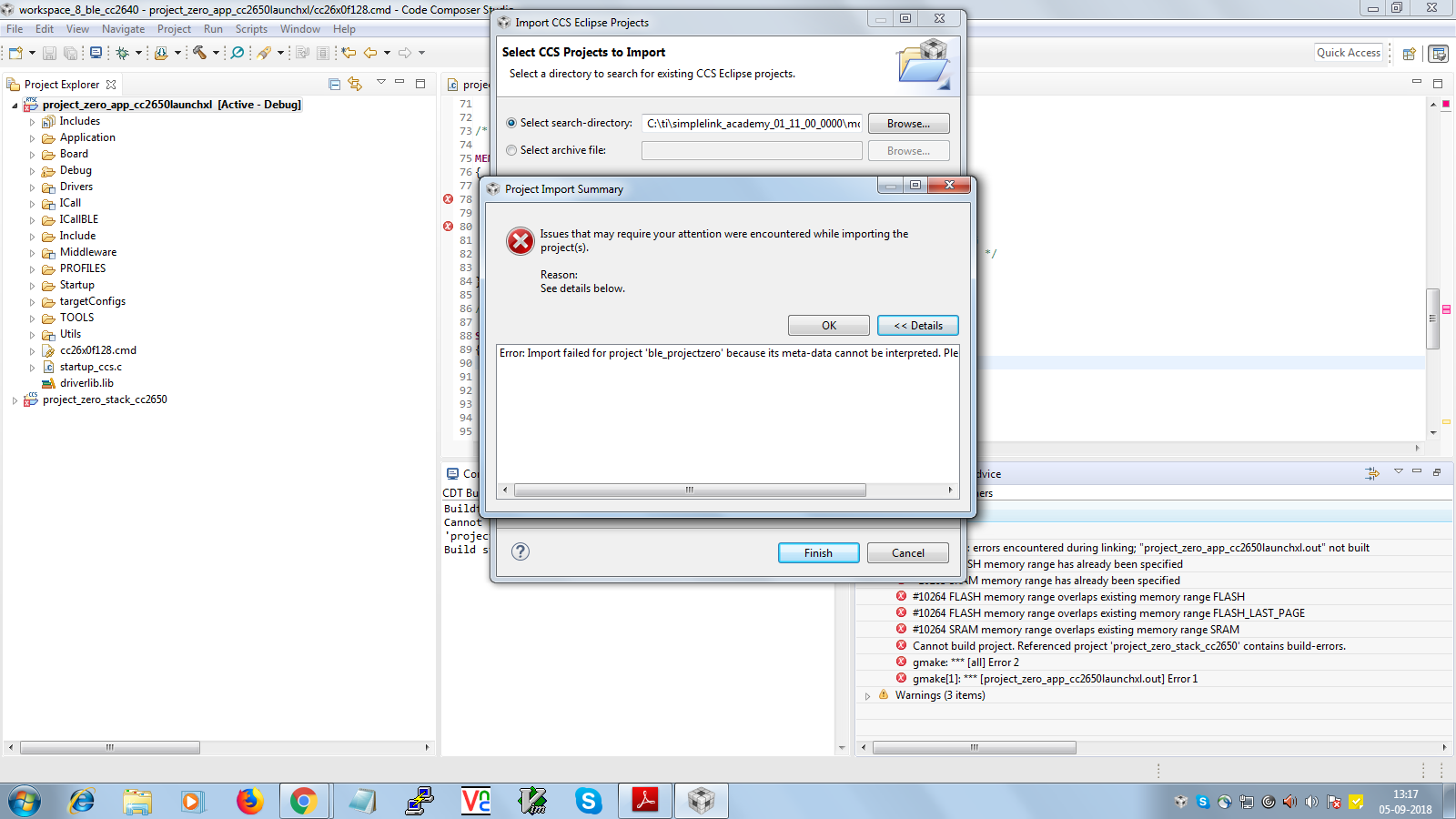Click the Problems view horizontal scrollbar
The width and height of the screenshot is (1456, 819).
975,747
